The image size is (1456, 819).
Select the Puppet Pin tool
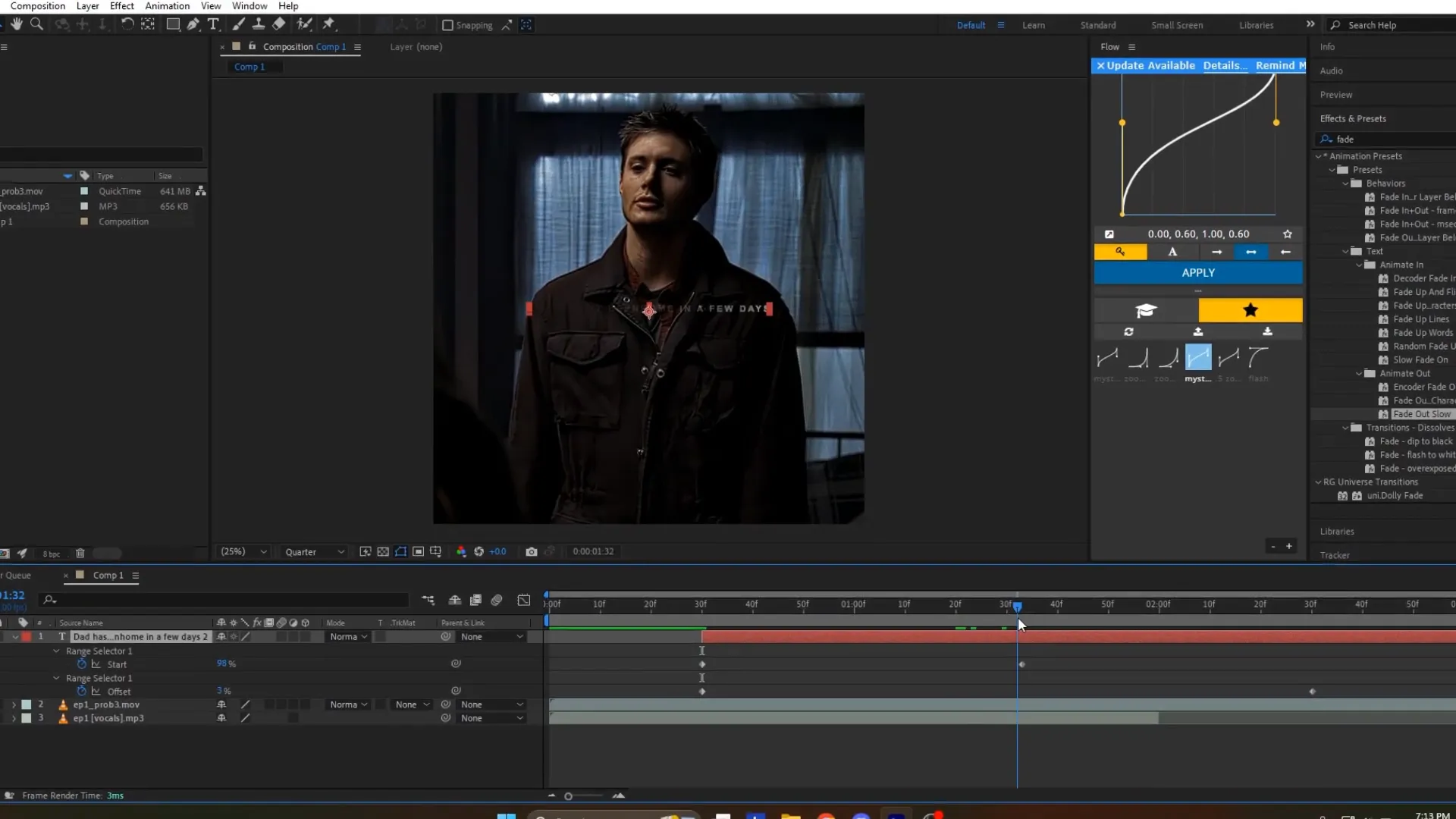point(328,24)
